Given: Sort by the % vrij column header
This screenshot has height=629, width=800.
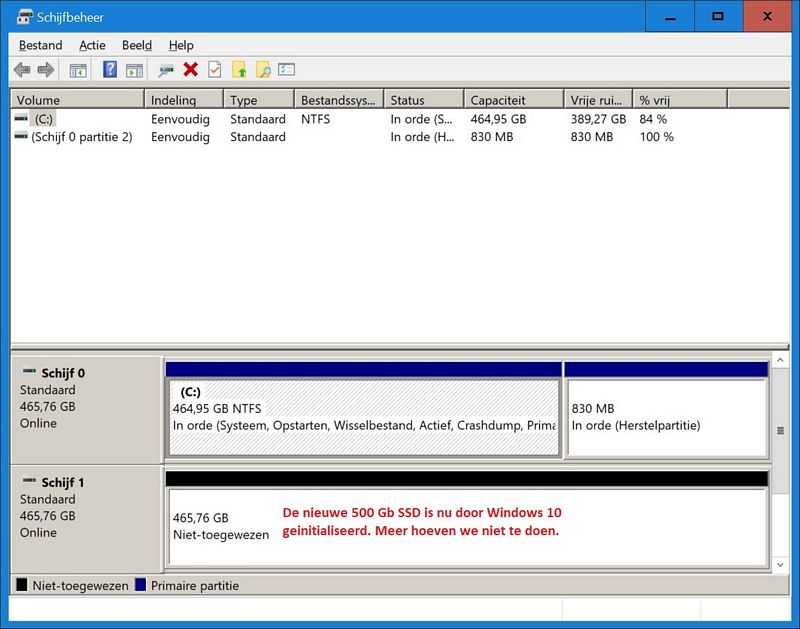Looking at the screenshot, I should click(x=680, y=99).
